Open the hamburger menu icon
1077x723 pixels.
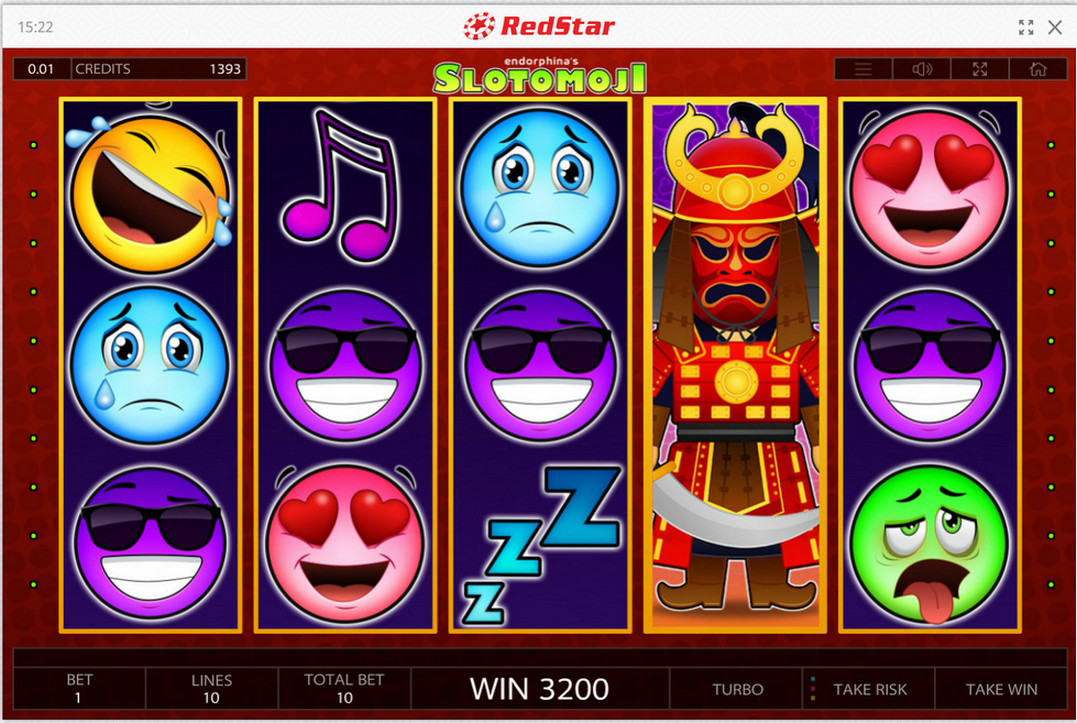click(x=863, y=69)
